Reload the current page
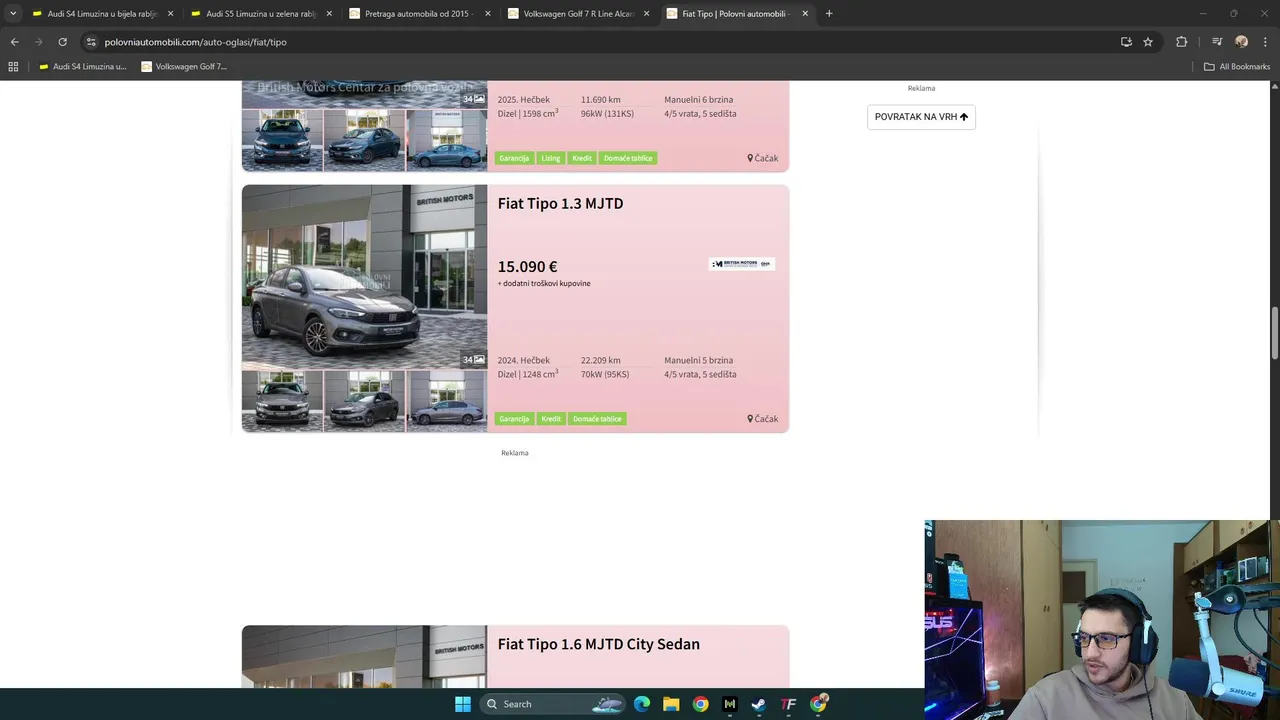 coord(62,42)
